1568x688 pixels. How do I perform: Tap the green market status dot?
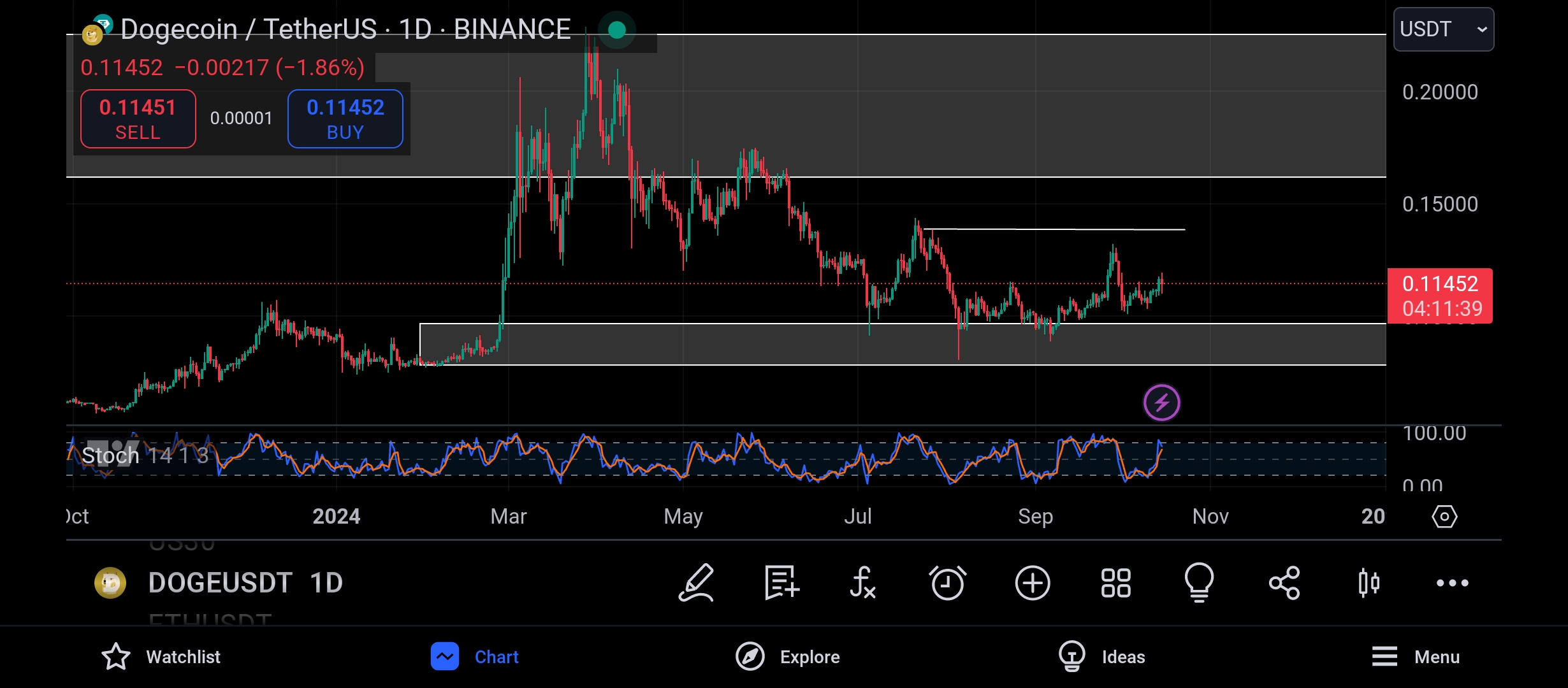(616, 29)
